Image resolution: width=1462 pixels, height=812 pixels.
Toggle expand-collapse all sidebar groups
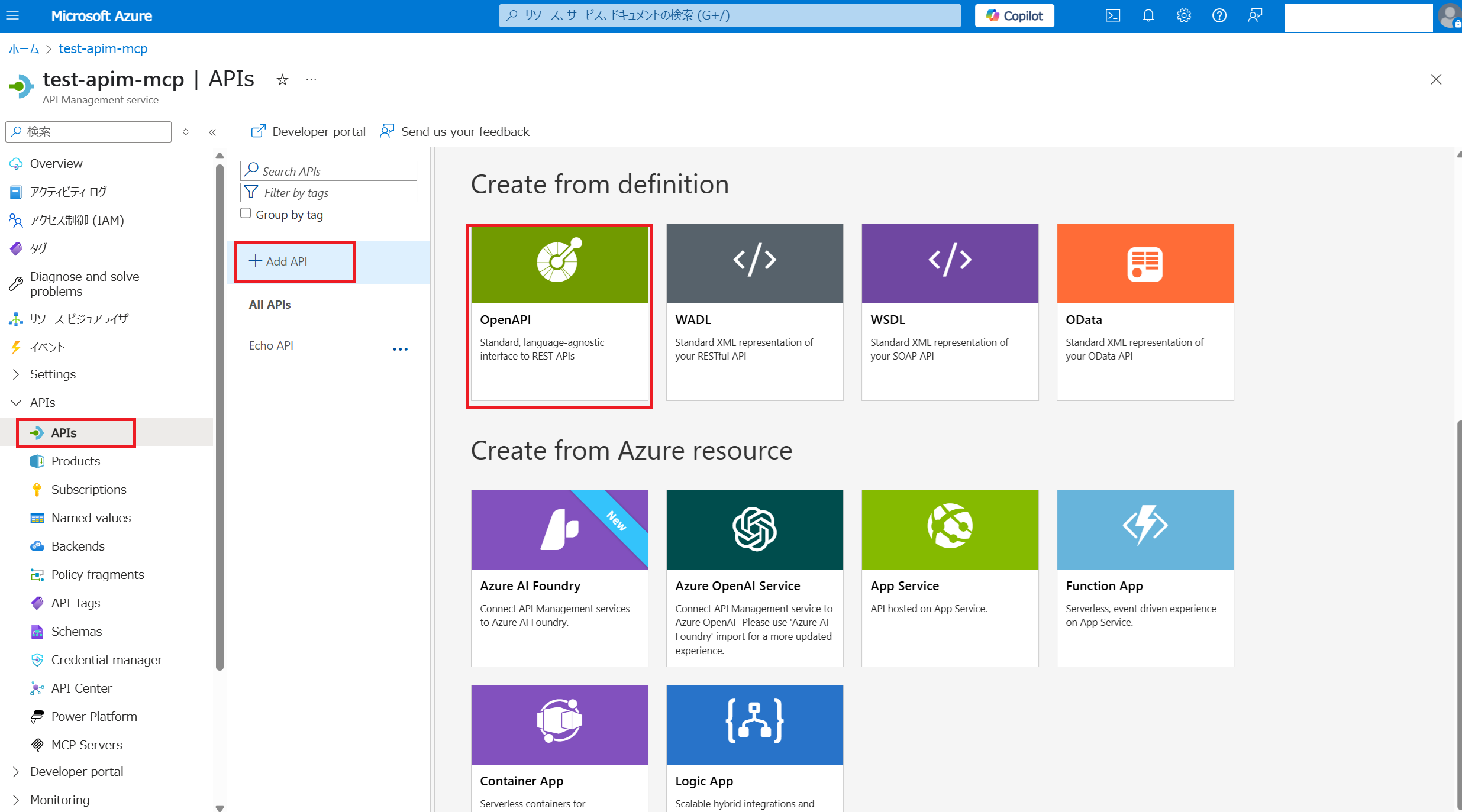(x=186, y=132)
